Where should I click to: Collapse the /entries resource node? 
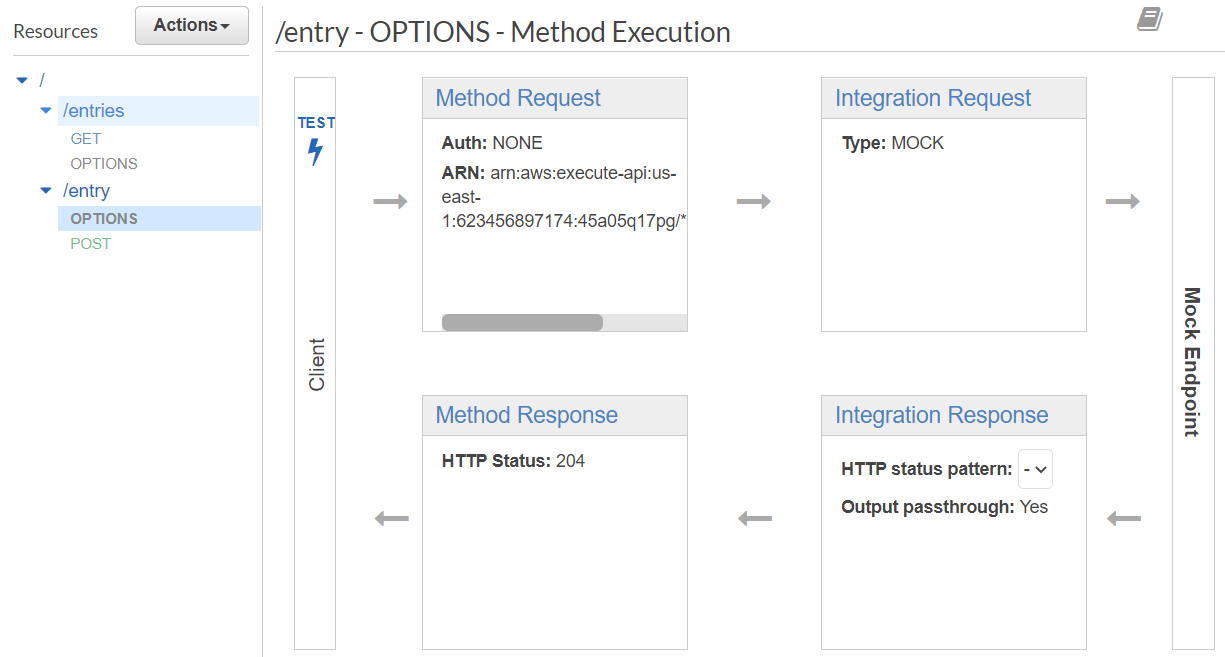(45, 111)
